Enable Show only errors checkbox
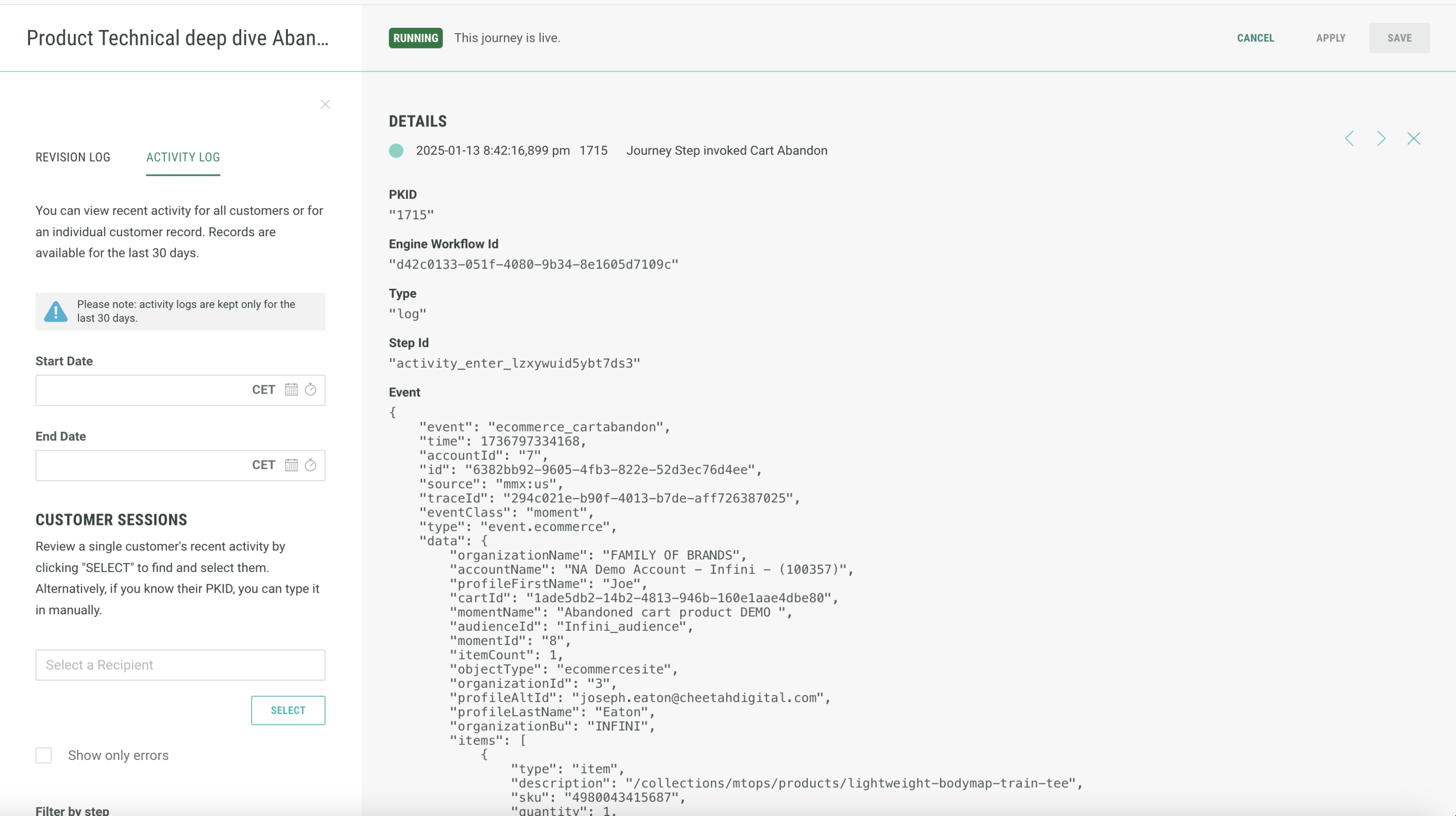The width and height of the screenshot is (1456, 816). tap(43, 755)
